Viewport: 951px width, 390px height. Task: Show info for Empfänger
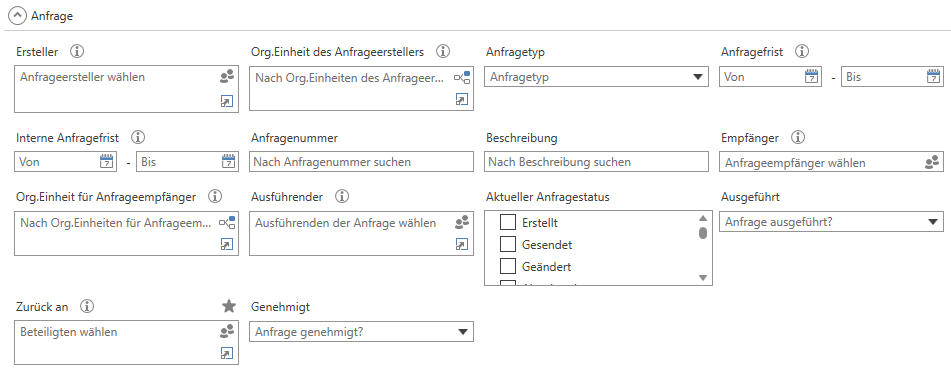pyautogui.click(x=798, y=138)
